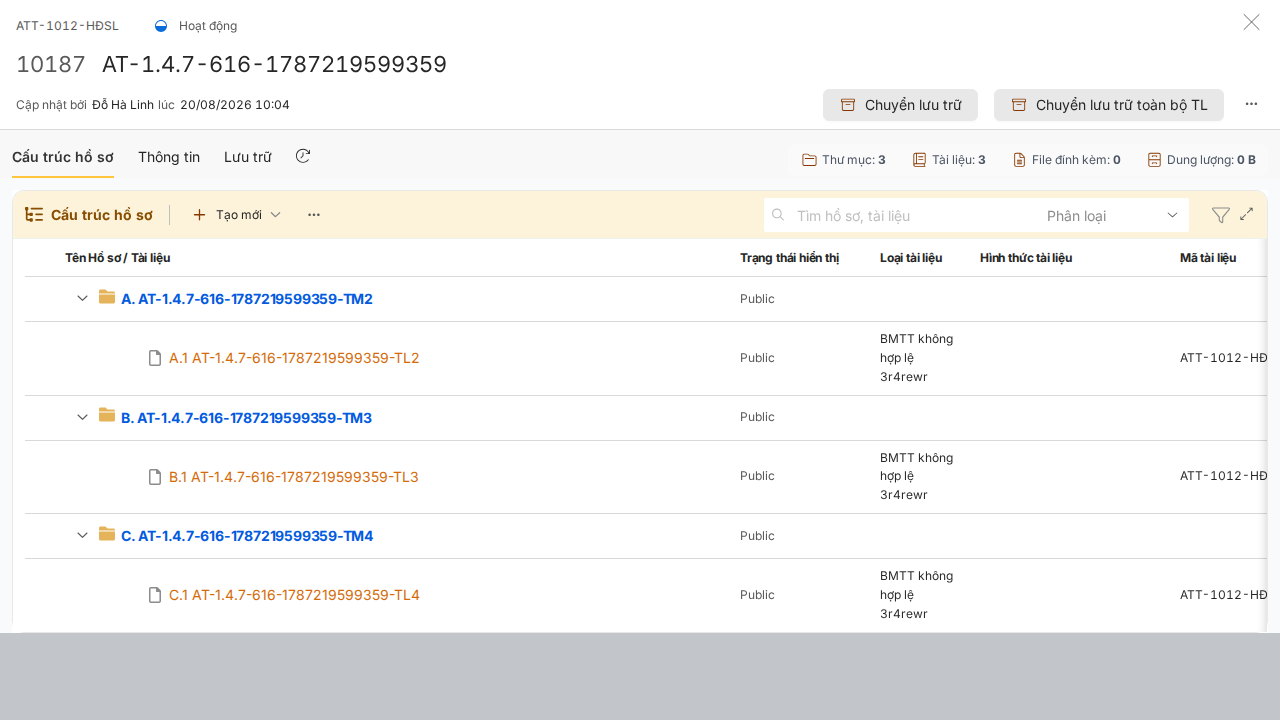Click the ATT-1012-HĐ code in TL4 row
Image resolution: width=1280 pixels, height=720 pixels.
pos(1224,595)
